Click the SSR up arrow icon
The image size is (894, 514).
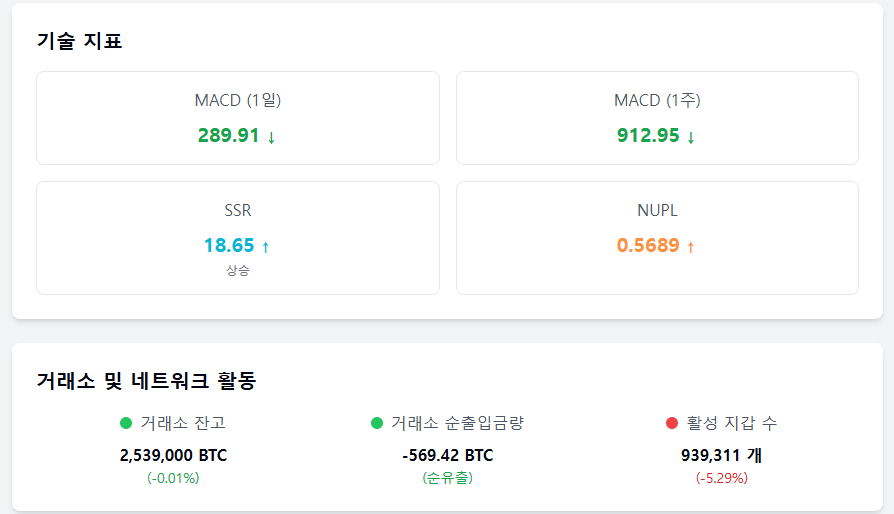coord(265,247)
